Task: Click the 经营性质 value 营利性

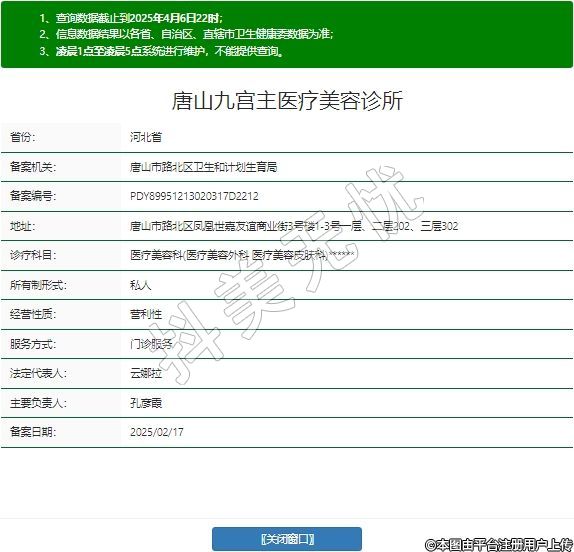Action: [x=146, y=314]
